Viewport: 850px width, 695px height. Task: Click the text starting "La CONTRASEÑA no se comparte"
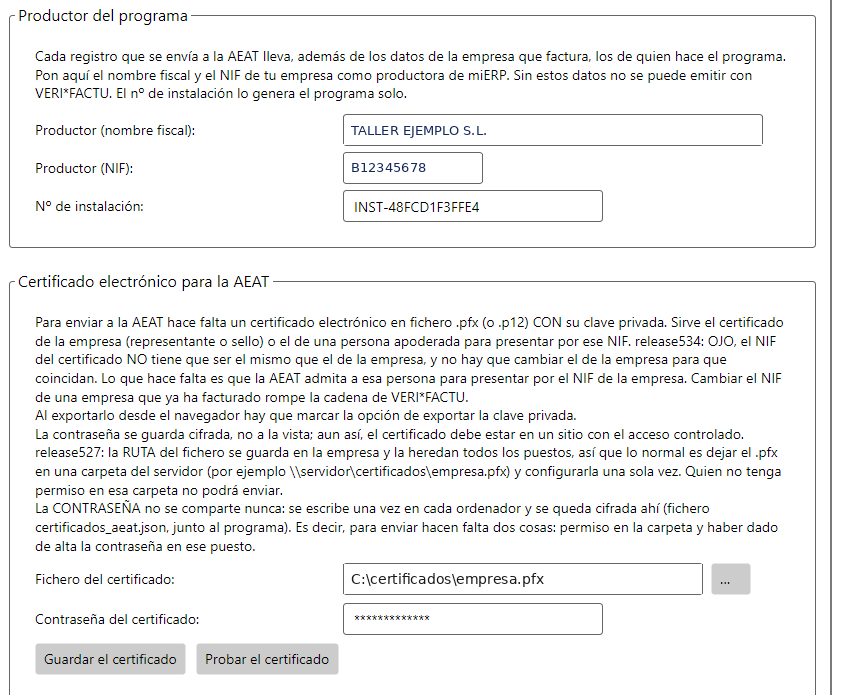tap(407, 527)
